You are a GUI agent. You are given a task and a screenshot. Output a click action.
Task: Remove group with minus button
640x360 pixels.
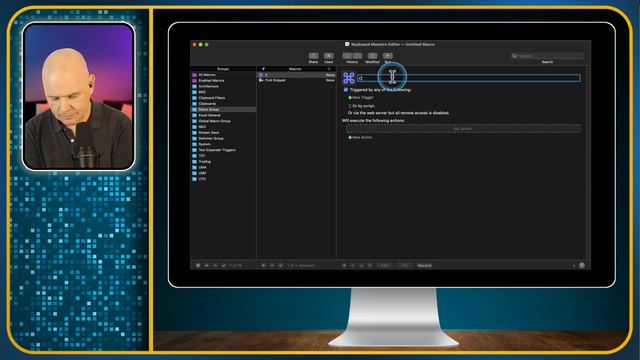pyautogui.click(x=215, y=266)
